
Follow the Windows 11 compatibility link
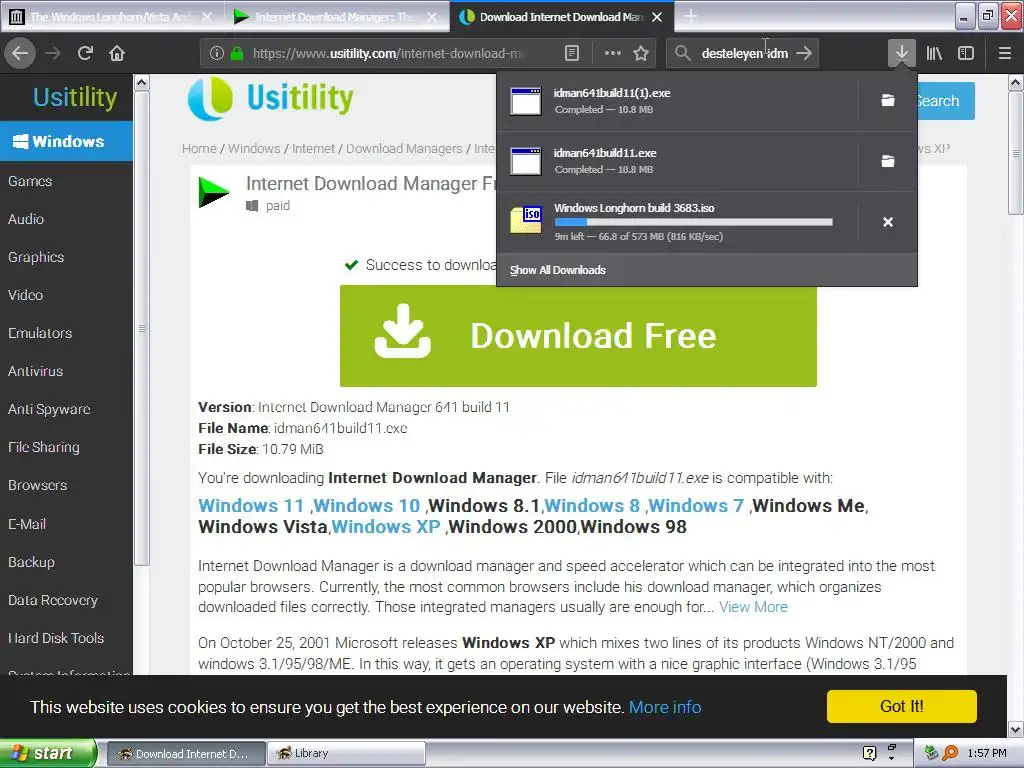[x=251, y=505]
